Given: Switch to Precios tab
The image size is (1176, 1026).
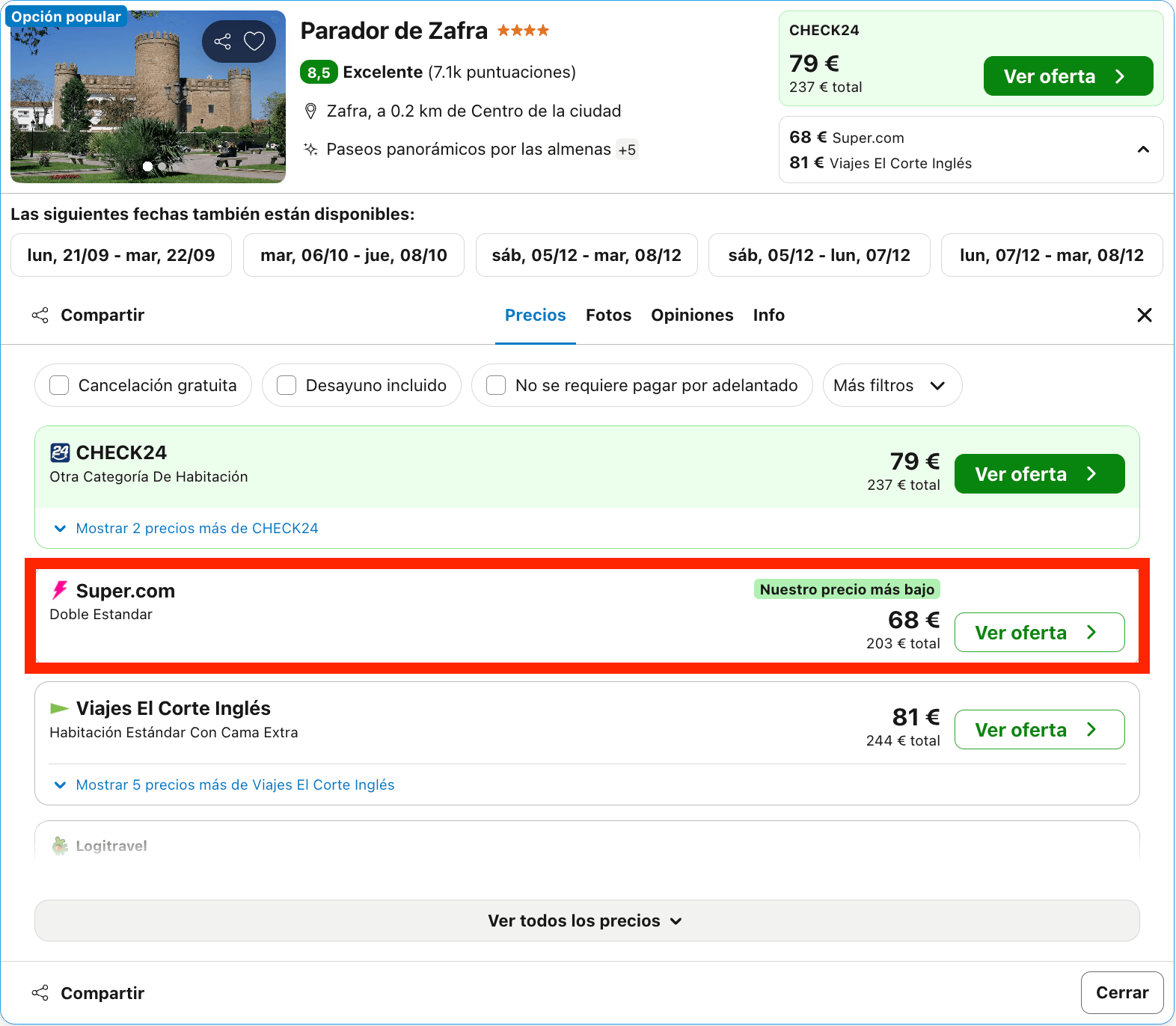Looking at the screenshot, I should (x=536, y=316).
